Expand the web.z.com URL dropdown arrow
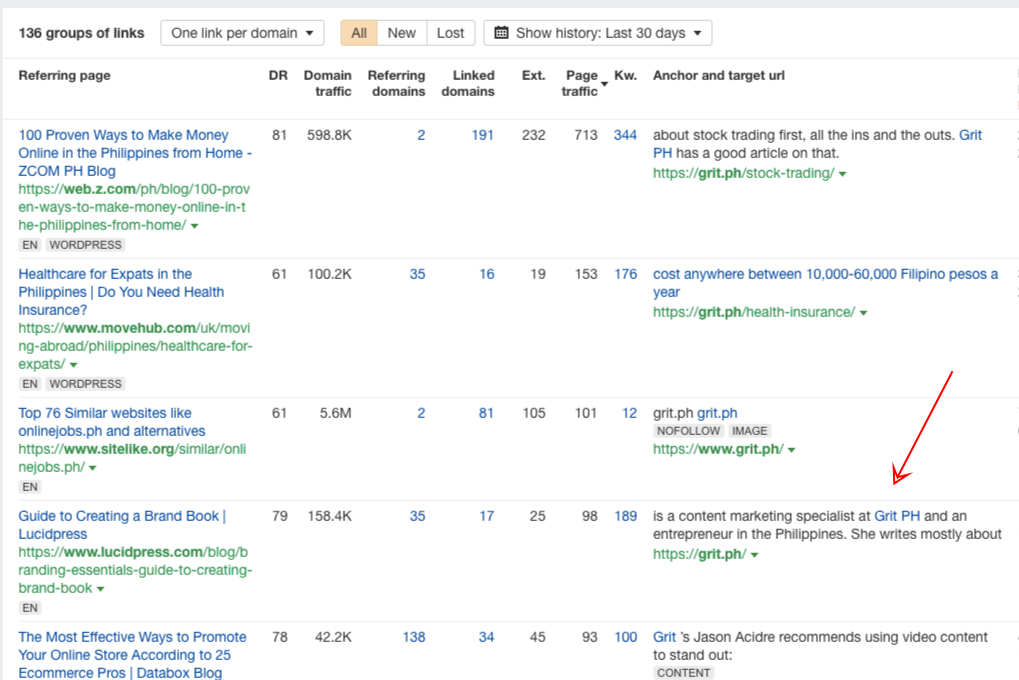This screenshot has height=680, width=1019. pyautogui.click(x=194, y=226)
